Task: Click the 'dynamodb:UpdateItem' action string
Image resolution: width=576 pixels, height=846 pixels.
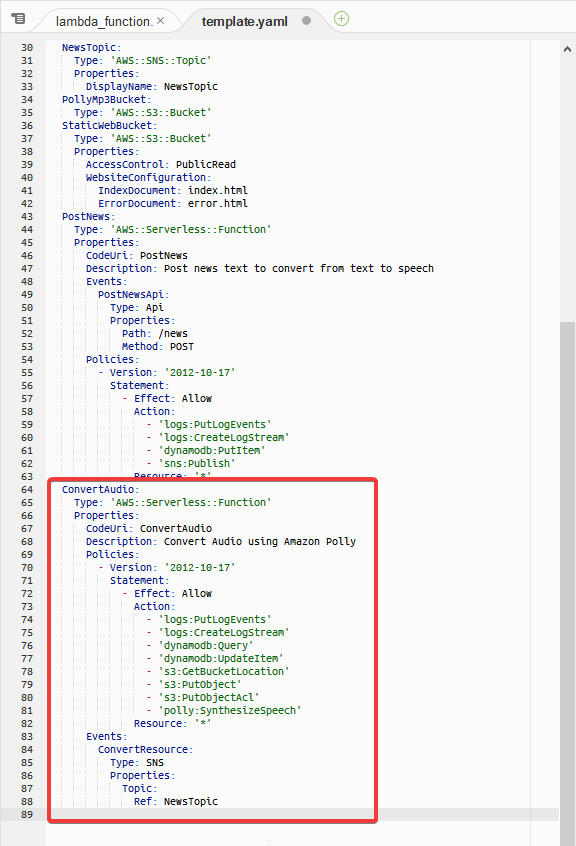Action: [221, 658]
